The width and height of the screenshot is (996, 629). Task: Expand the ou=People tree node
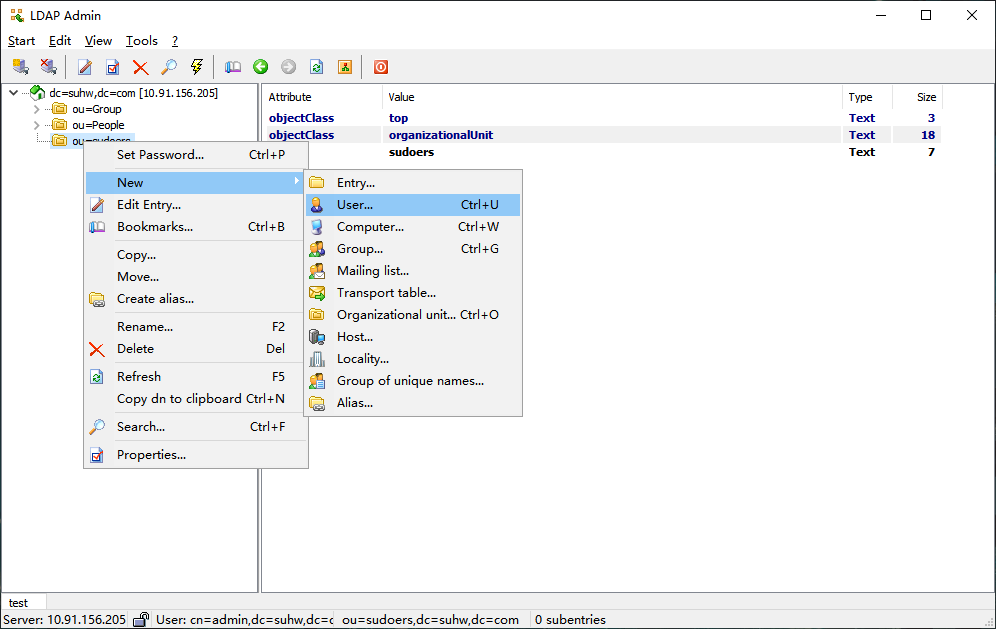36,125
